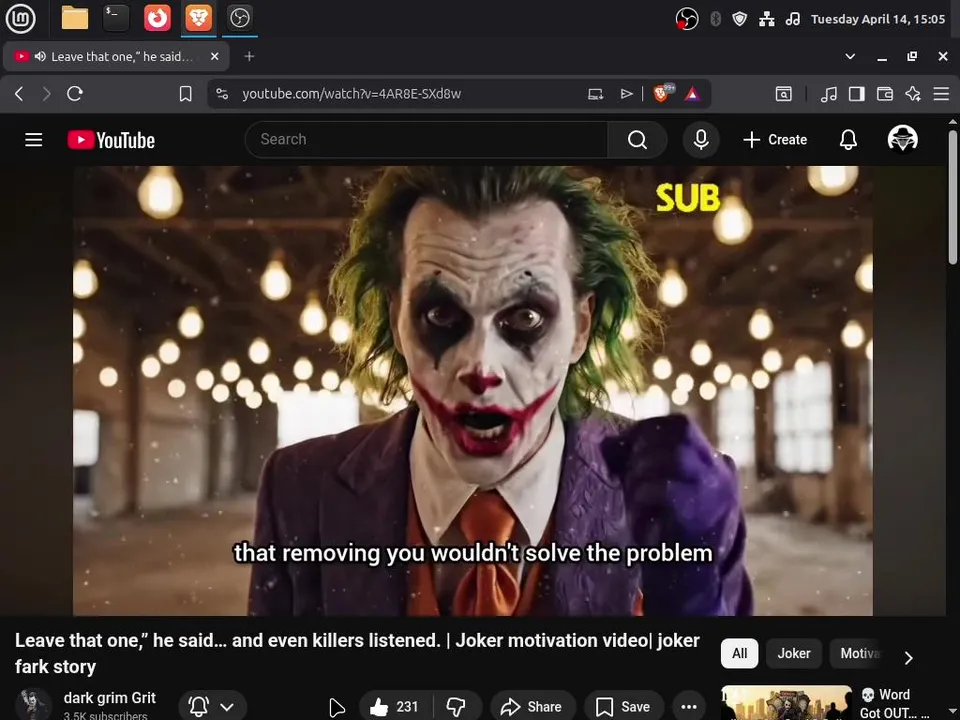Image resolution: width=960 pixels, height=720 pixels.
Task: Submit search with magnifier button
Action: [x=637, y=140]
